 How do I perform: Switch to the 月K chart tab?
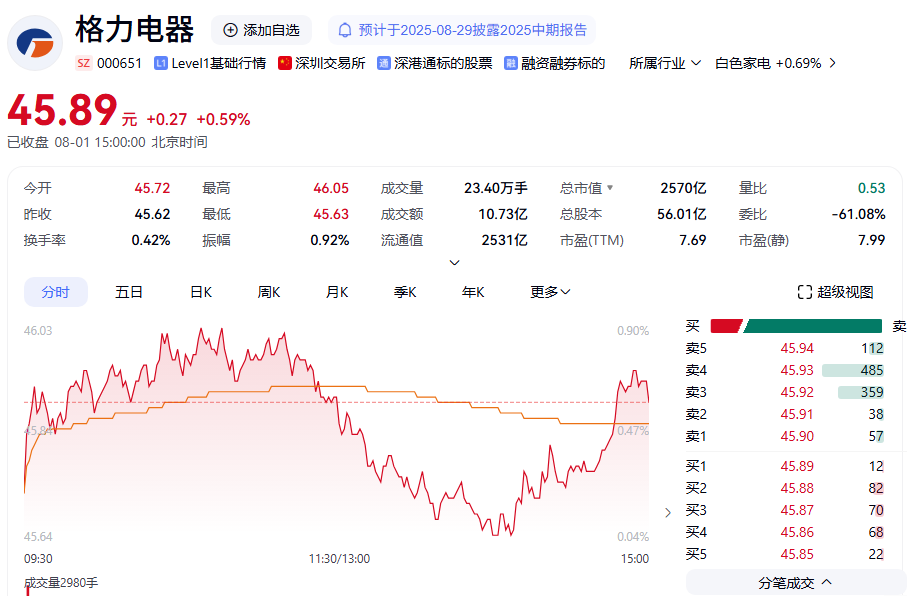tap(337, 292)
